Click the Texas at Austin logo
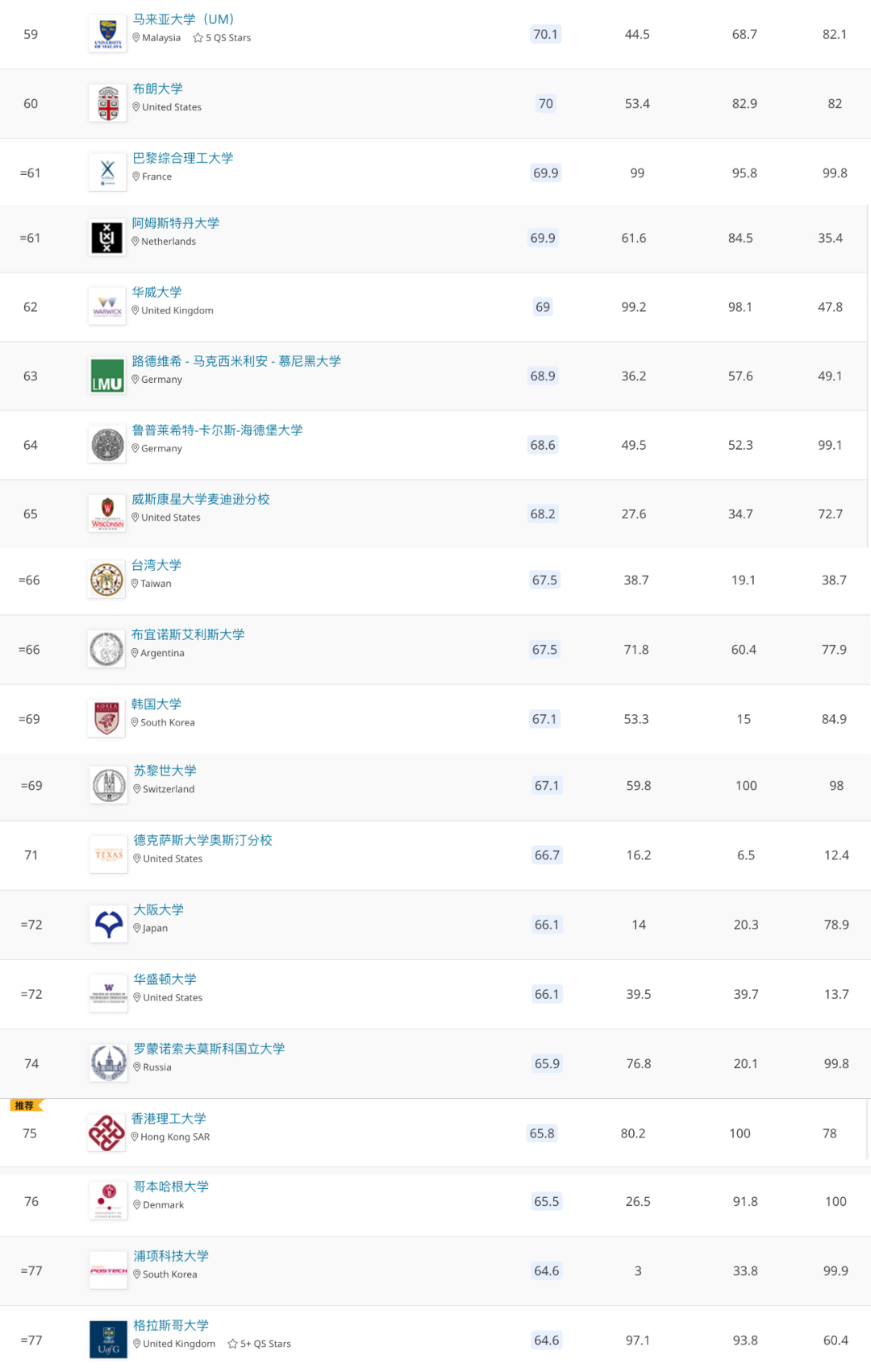The width and height of the screenshot is (871, 1372). tap(108, 855)
